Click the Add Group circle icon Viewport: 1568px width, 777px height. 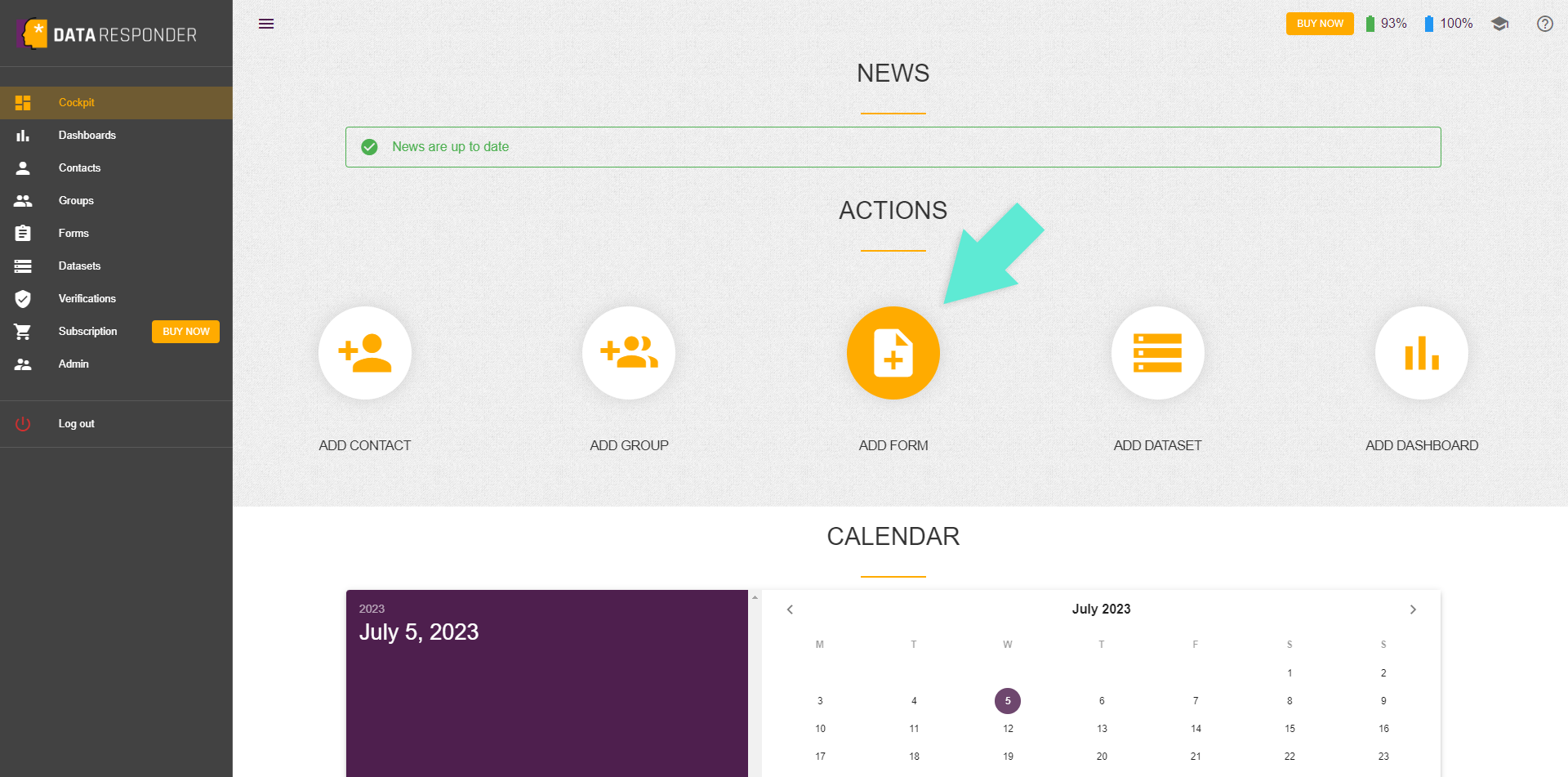point(629,353)
